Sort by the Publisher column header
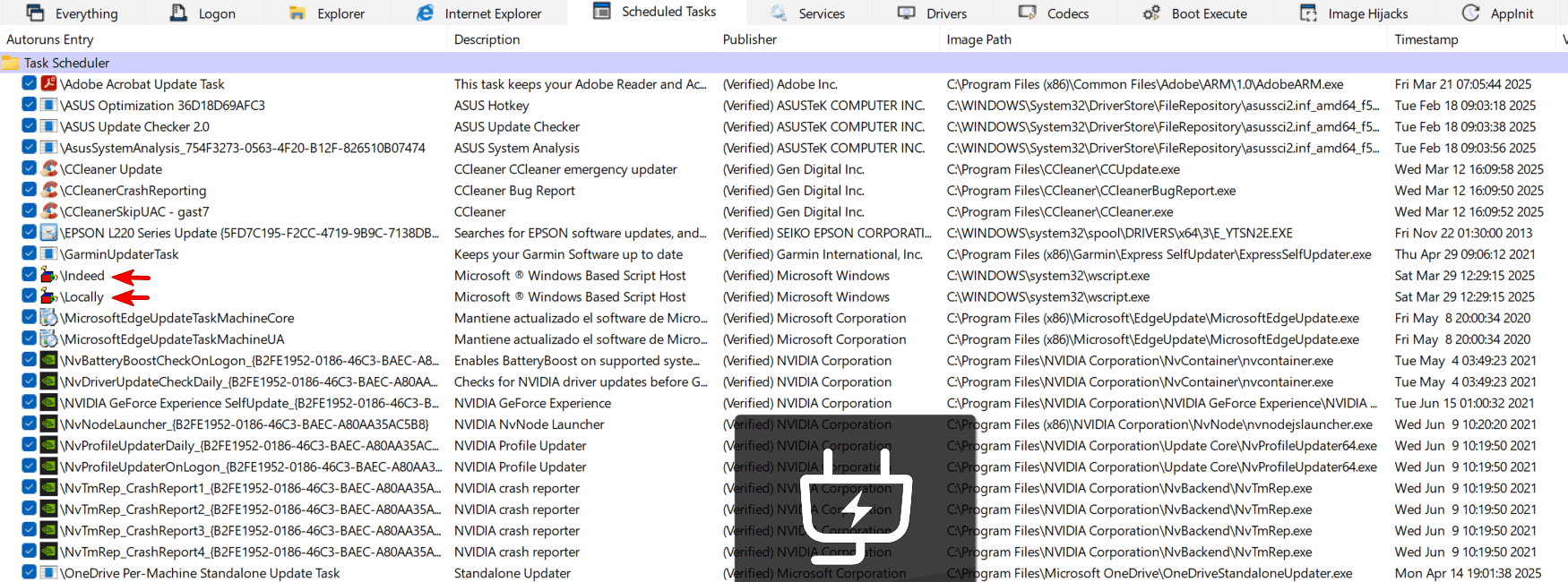1568x582 pixels. pyautogui.click(x=828, y=39)
